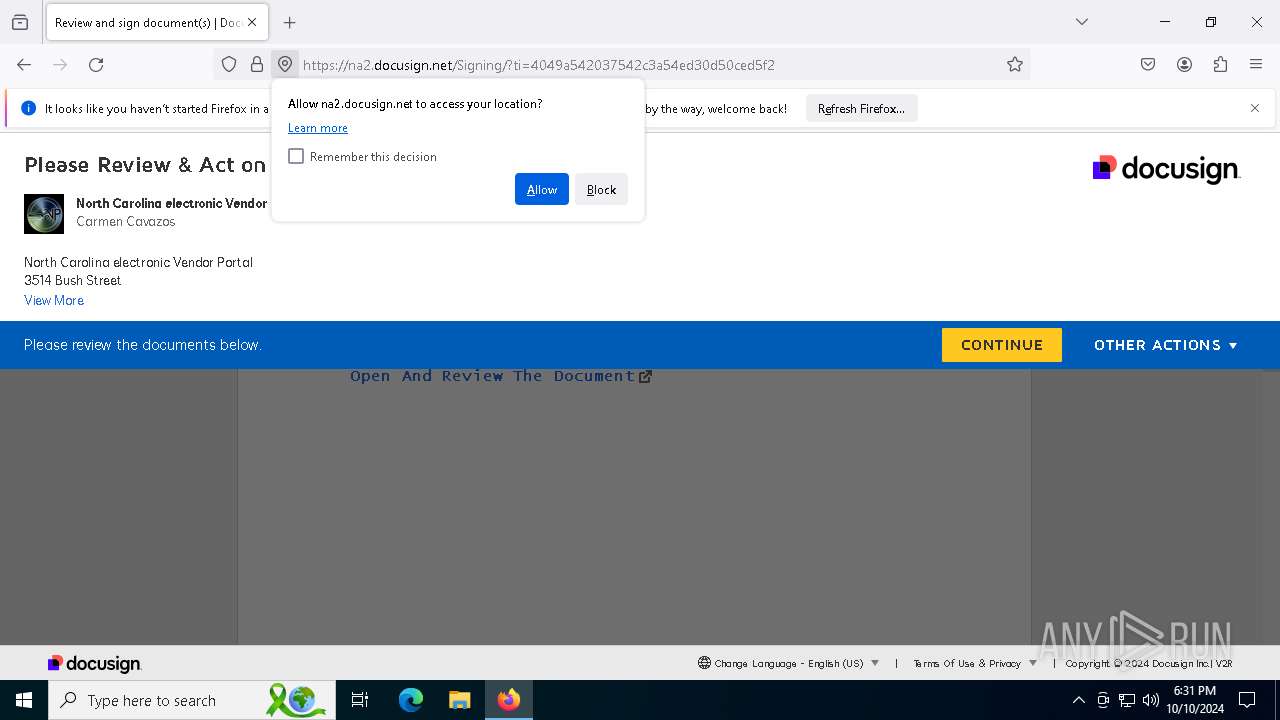Open the clock showing 6:31 PM

click(x=1195, y=700)
